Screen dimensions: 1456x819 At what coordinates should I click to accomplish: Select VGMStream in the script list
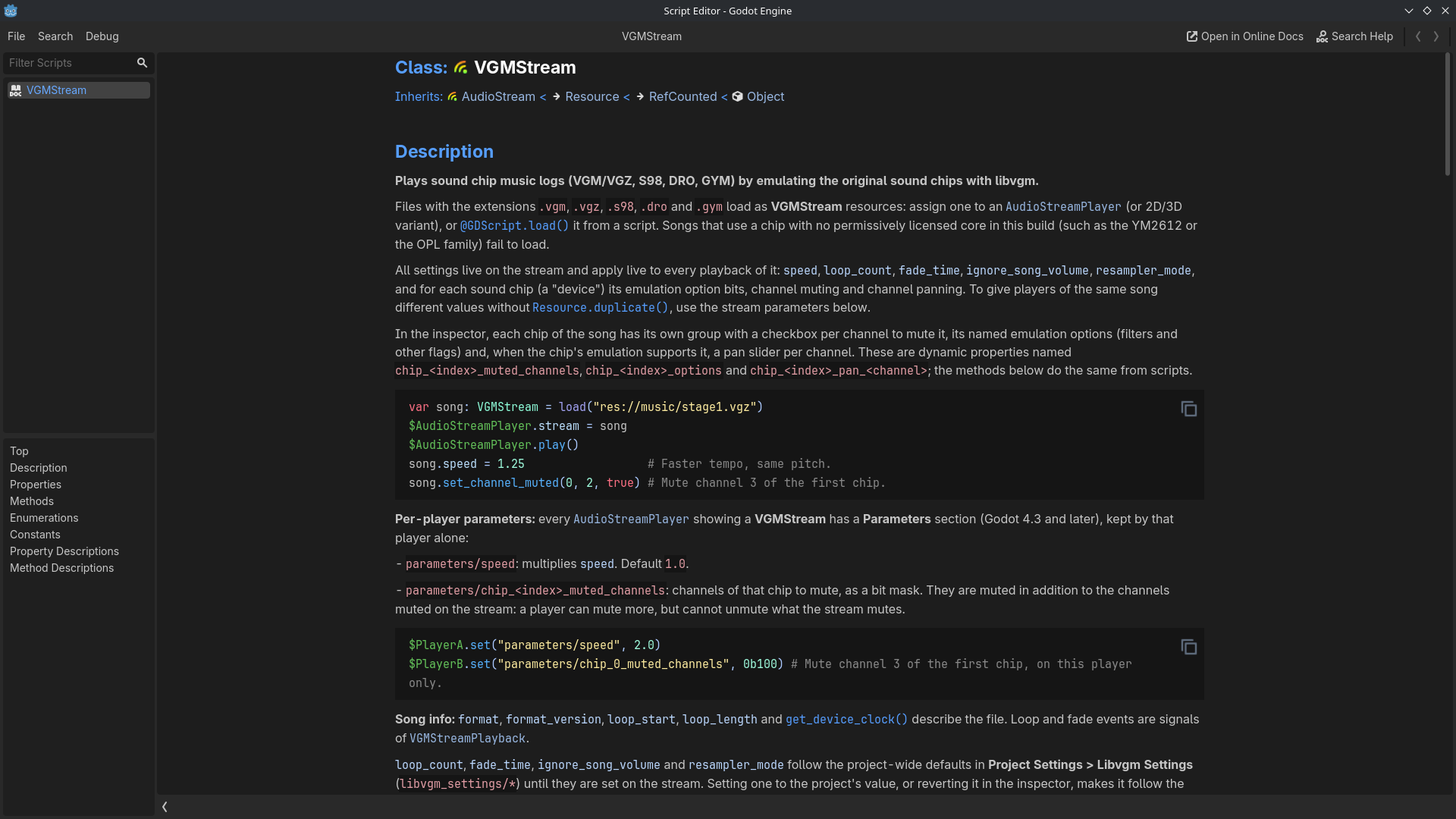pos(79,90)
